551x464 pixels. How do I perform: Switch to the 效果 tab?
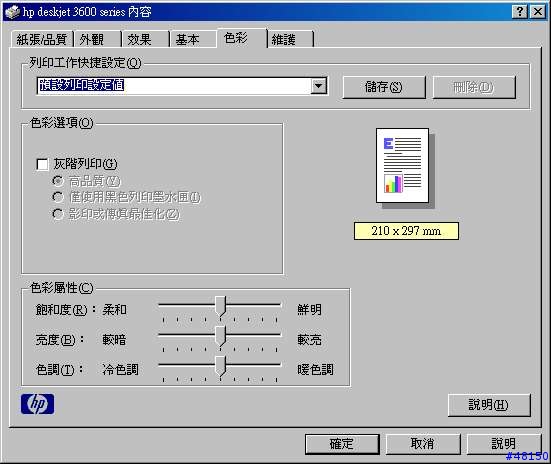[x=145, y=39]
